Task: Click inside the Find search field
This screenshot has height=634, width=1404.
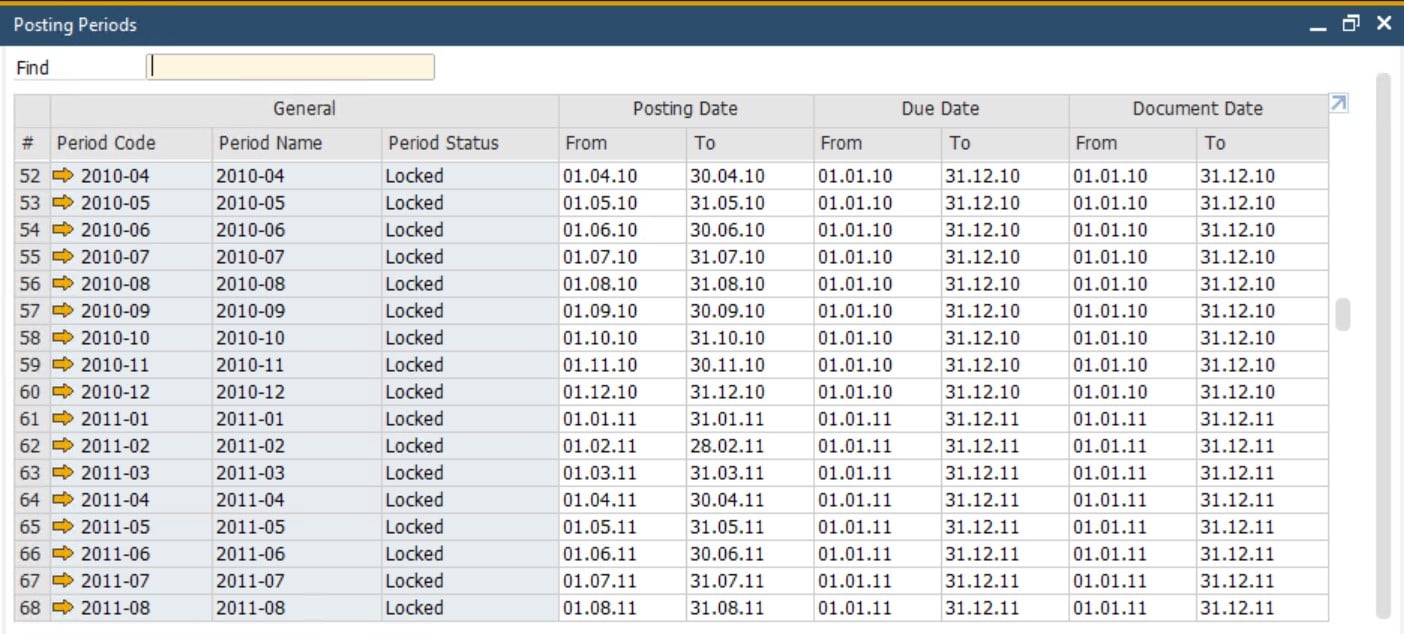Action: pyautogui.click(x=290, y=67)
